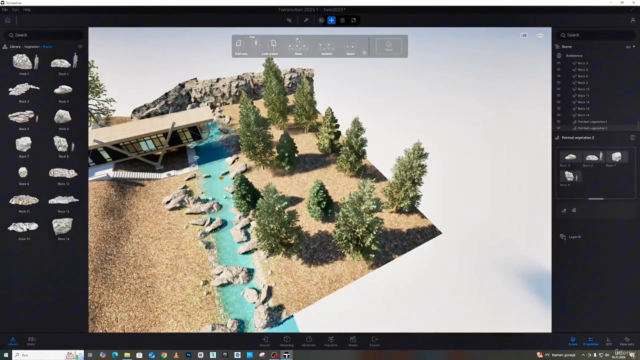Open the Media dock icon
This screenshot has width=640, height=360.
coord(353,341)
